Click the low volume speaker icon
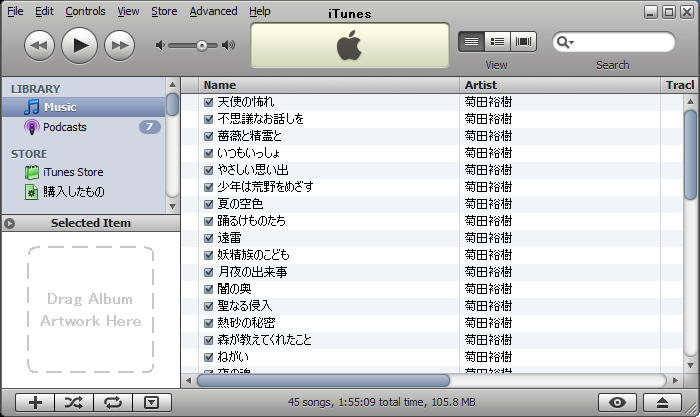Screen dimensions: 700x417 160,45
